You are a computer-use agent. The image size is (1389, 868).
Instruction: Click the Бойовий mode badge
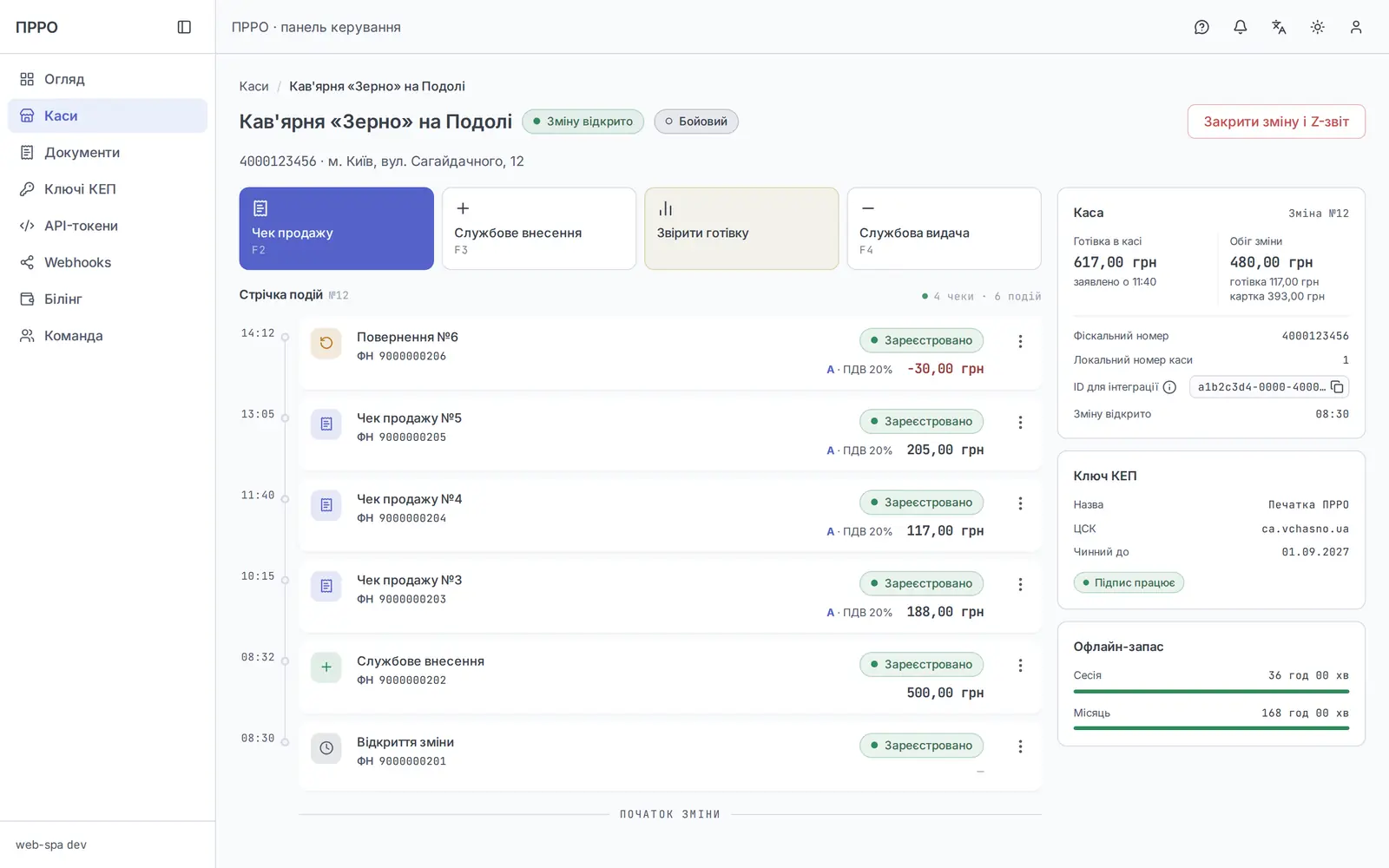point(696,122)
